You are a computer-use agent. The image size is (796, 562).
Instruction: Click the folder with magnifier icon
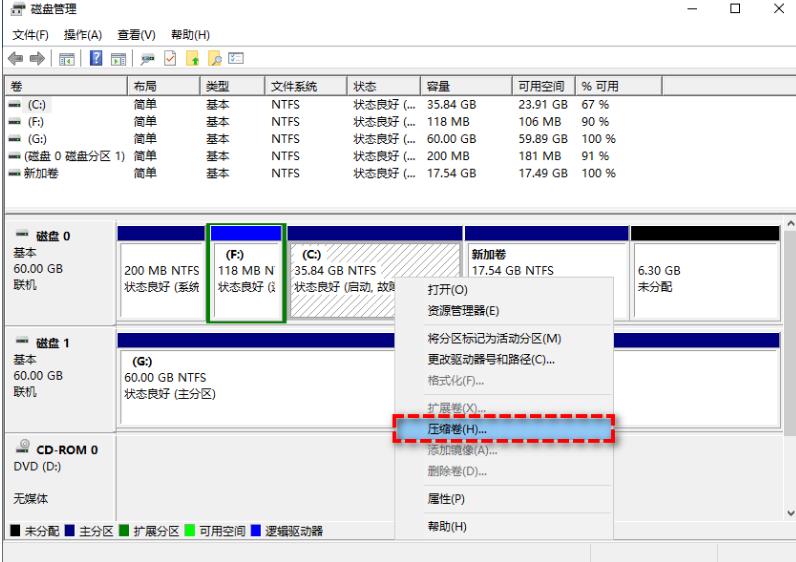pos(215,59)
